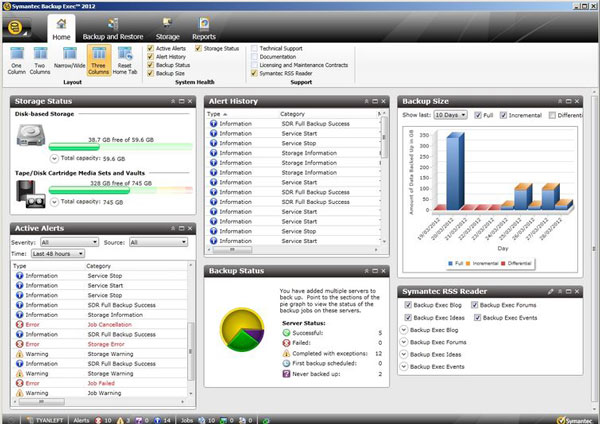Uncheck Active Alerts checkbox

point(150,48)
